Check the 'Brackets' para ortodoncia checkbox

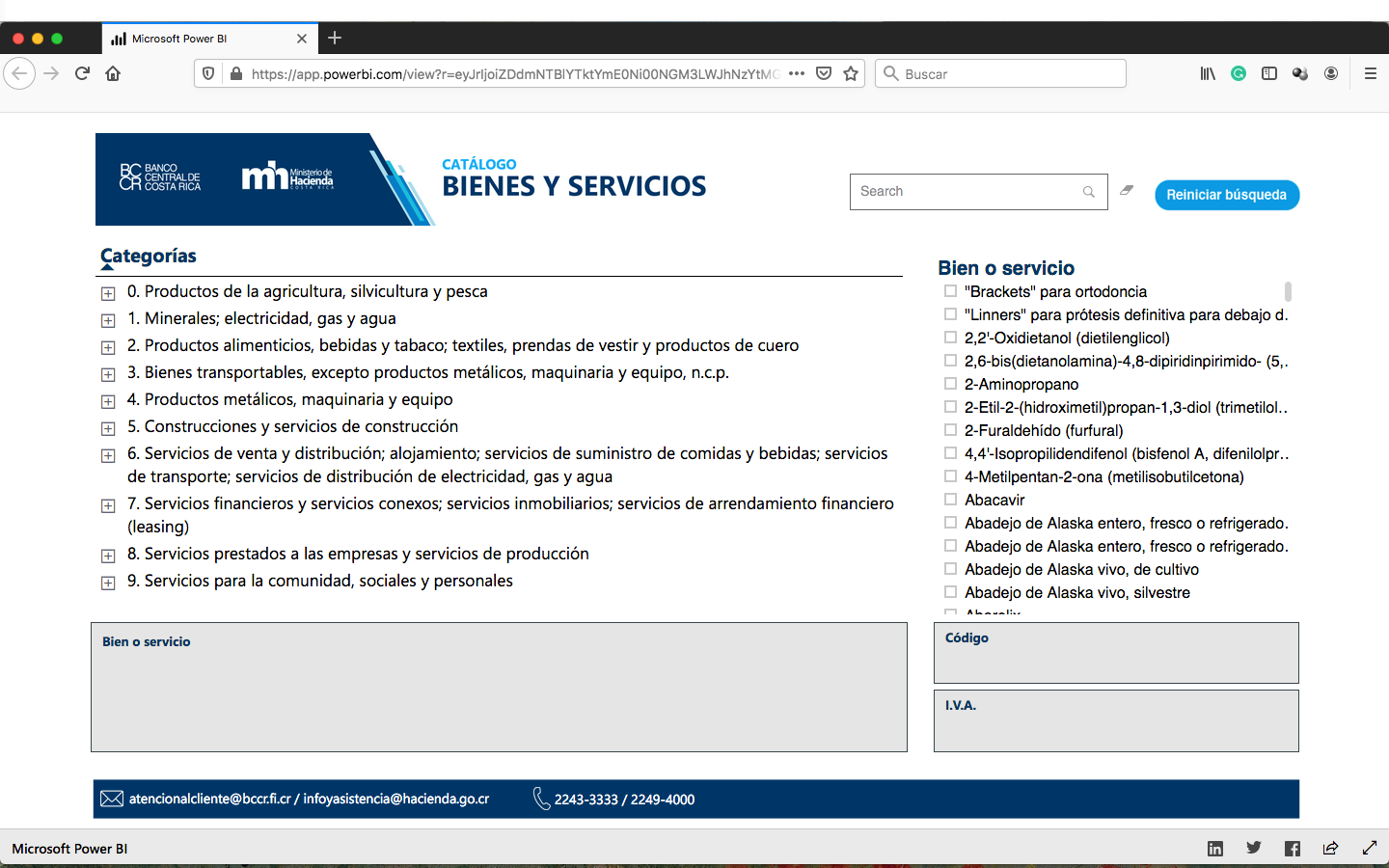coord(950,290)
